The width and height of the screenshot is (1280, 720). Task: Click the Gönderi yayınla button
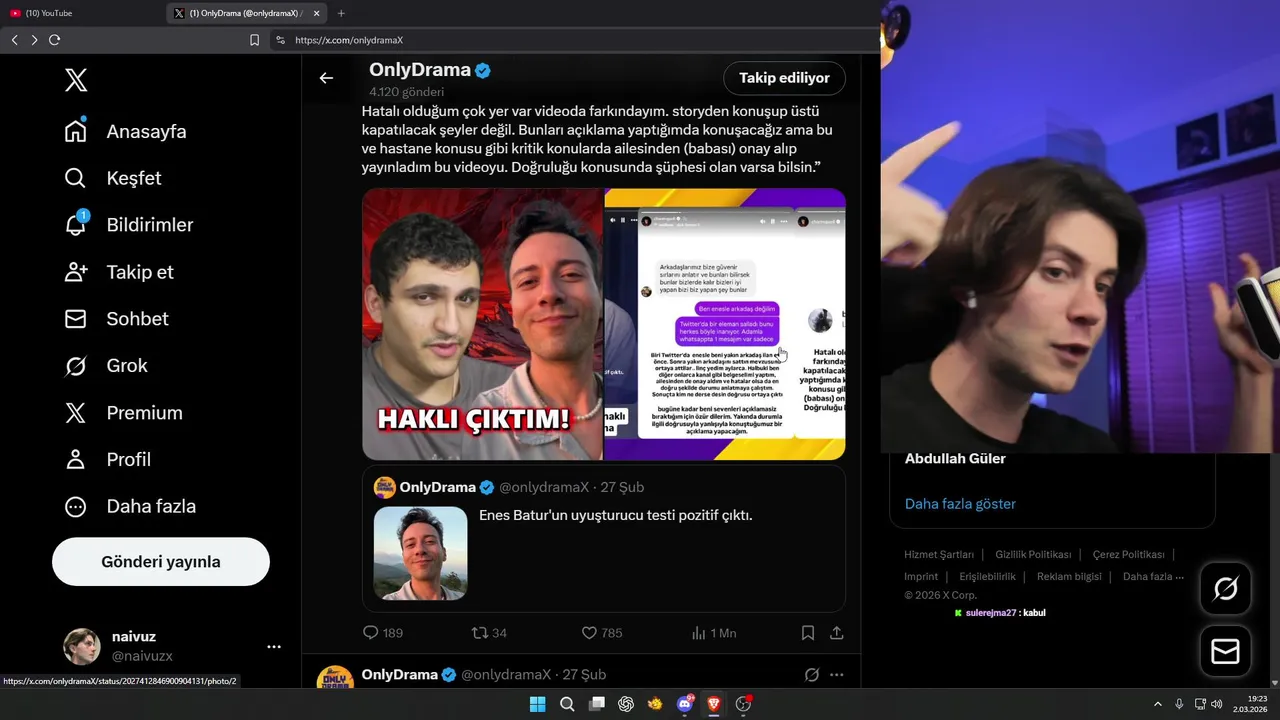point(161,562)
